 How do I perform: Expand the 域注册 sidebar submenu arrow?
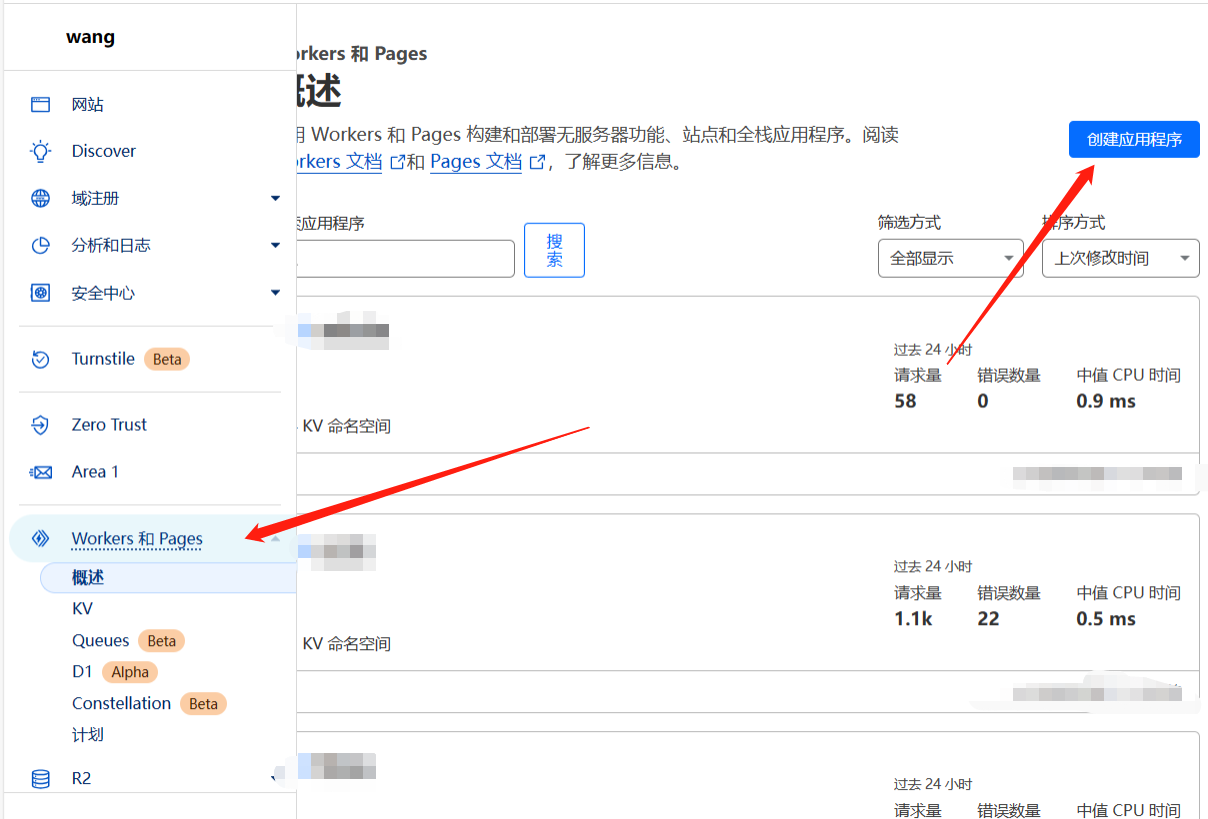pos(275,198)
